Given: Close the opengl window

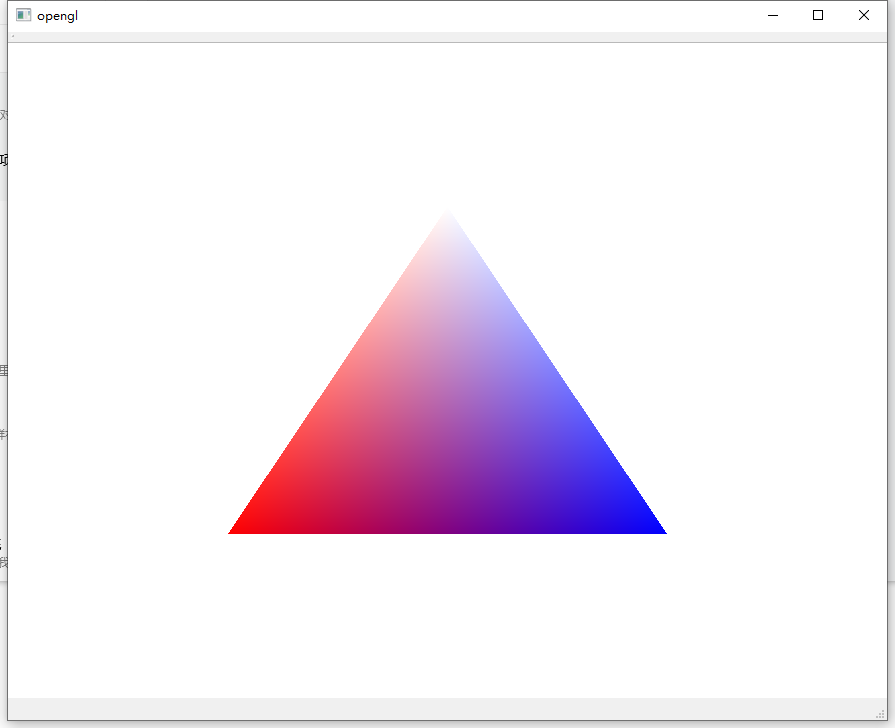Looking at the screenshot, I should pos(863,15).
